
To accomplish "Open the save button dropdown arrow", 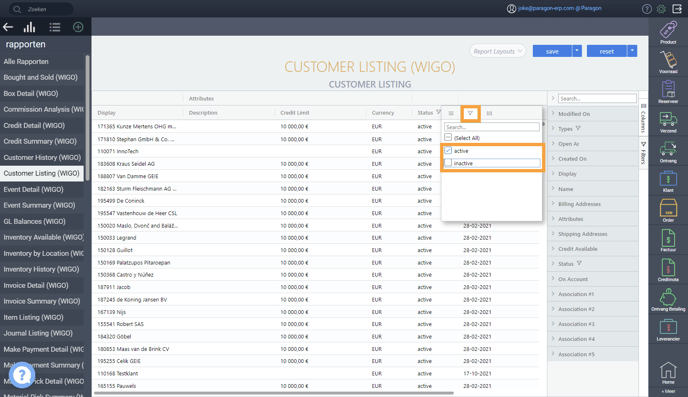I will 577,51.
